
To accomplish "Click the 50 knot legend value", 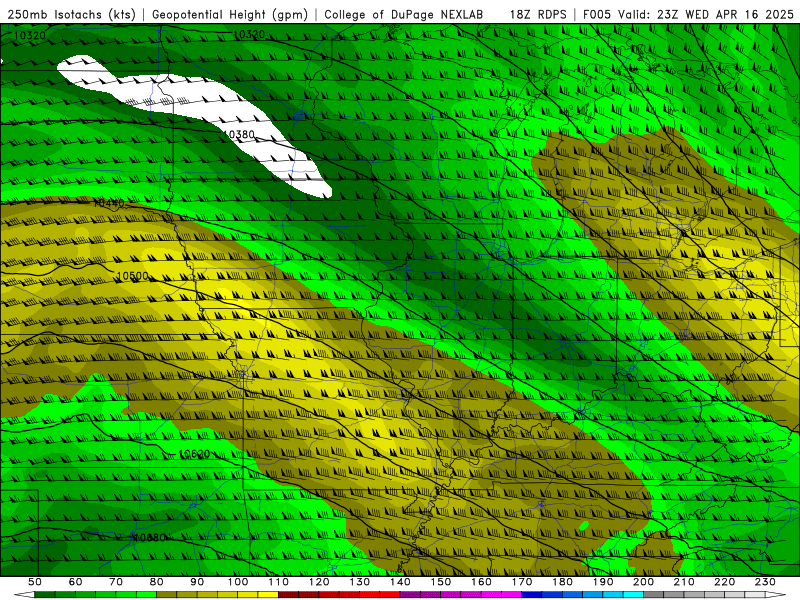I will coord(34,582).
